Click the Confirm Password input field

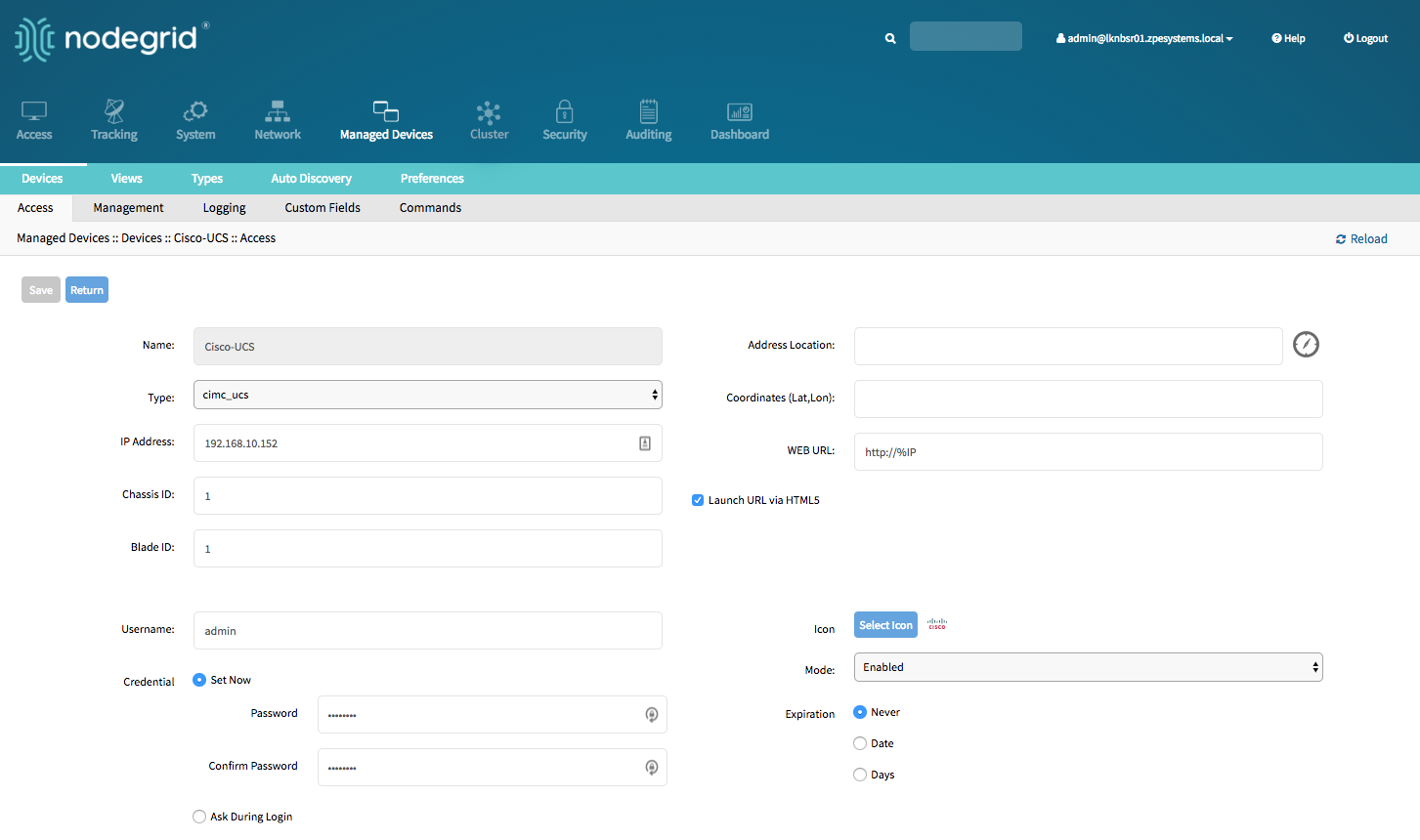pos(493,768)
